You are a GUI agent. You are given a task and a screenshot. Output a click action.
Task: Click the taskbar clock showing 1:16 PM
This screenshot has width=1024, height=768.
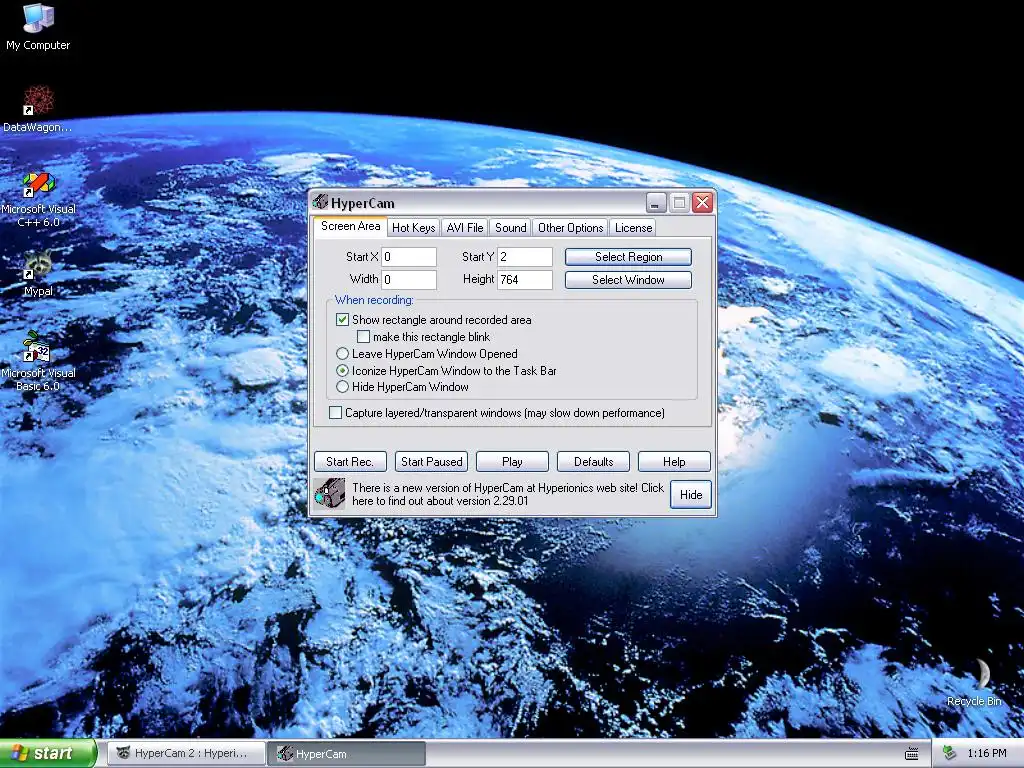tap(987, 754)
